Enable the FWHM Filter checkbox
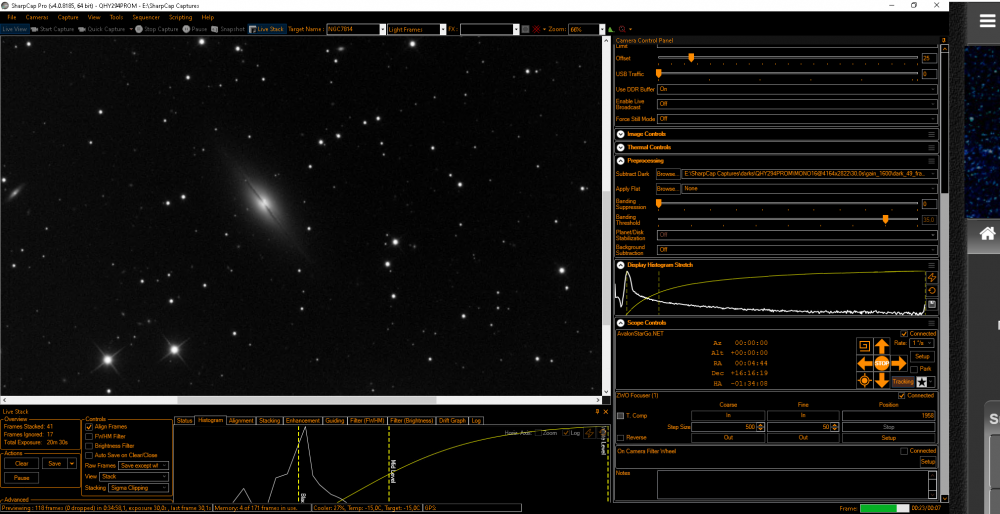The width and height of the screenshot is (1000, 514). pyautogui.click(x=89, y=436)
